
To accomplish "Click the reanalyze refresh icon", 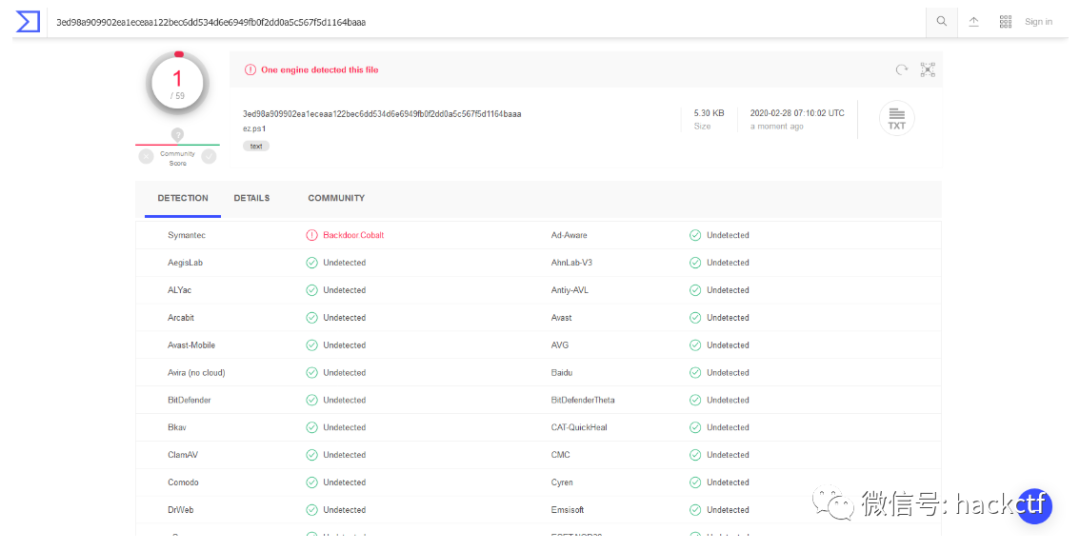I will click(901, 70).
